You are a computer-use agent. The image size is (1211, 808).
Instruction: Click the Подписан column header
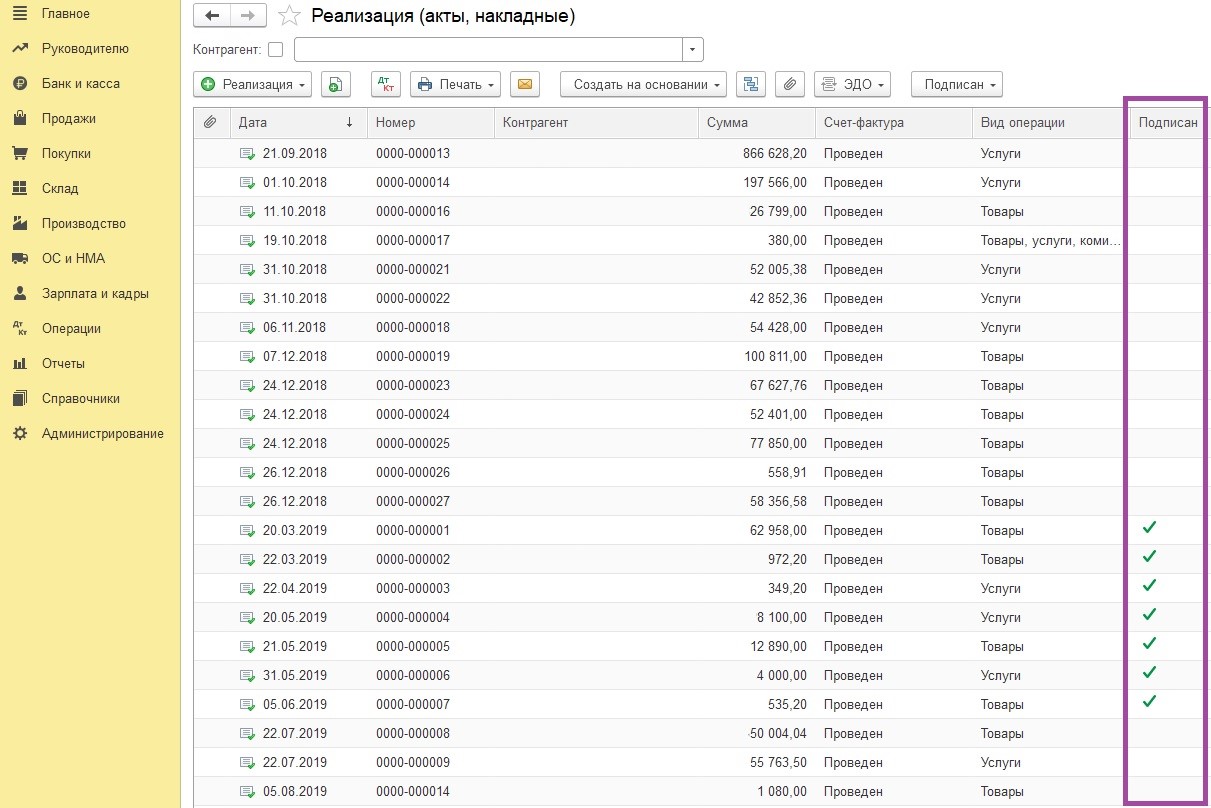(x=1167, y=123)
